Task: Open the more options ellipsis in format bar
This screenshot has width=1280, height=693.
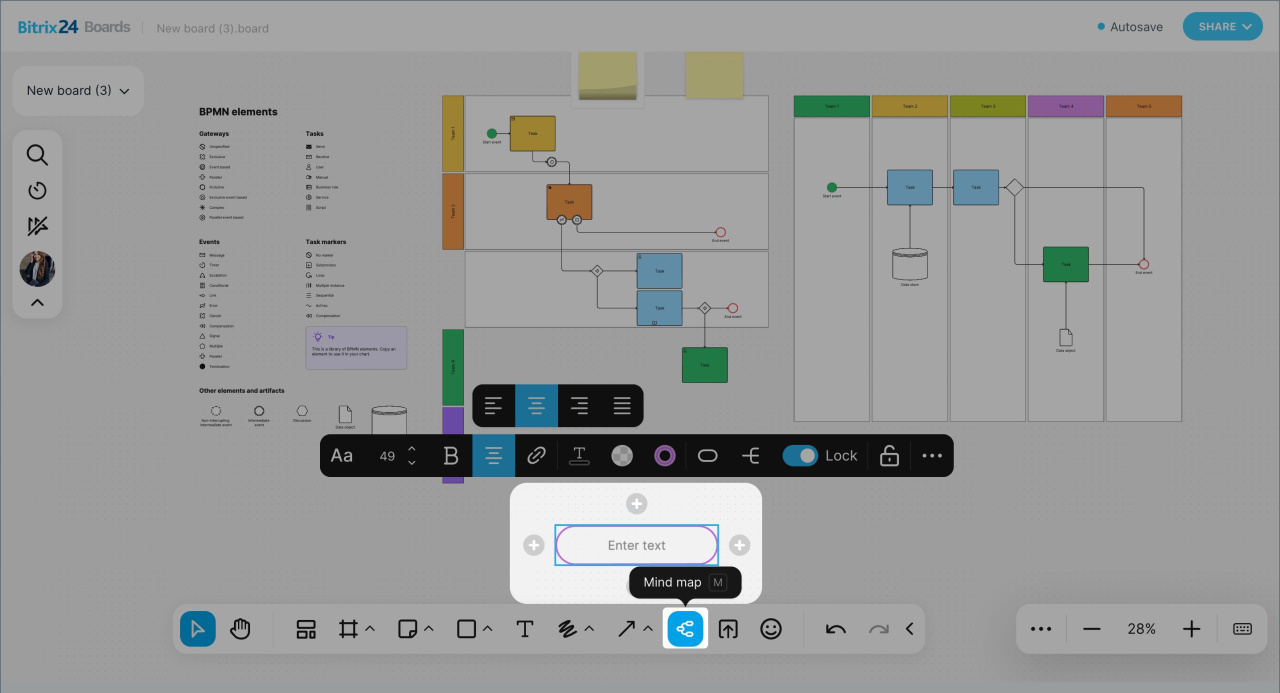Action: click(x=932, y=456)
